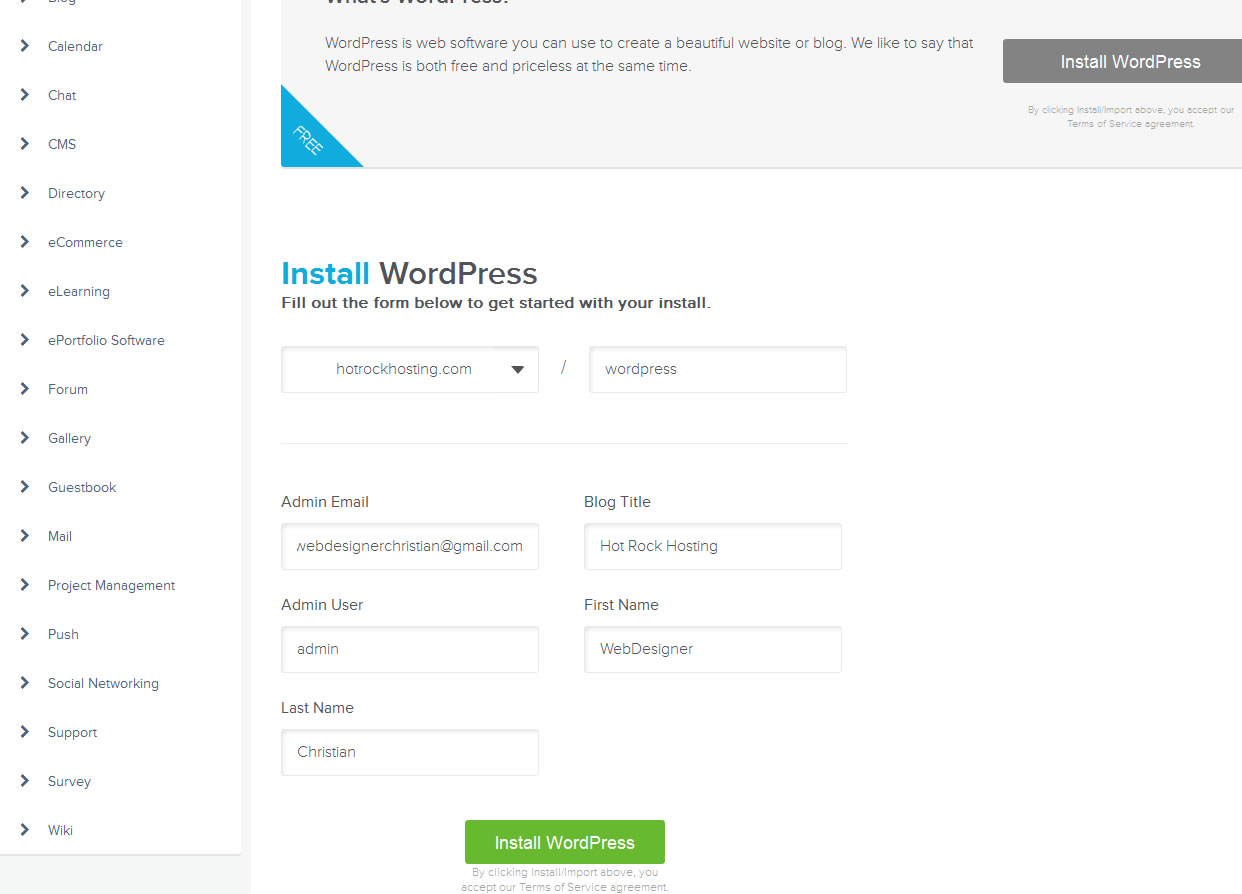Expand the Forum category chevron
The image size is (1242, 894).
pyautogui.click(x=24, y=389)
